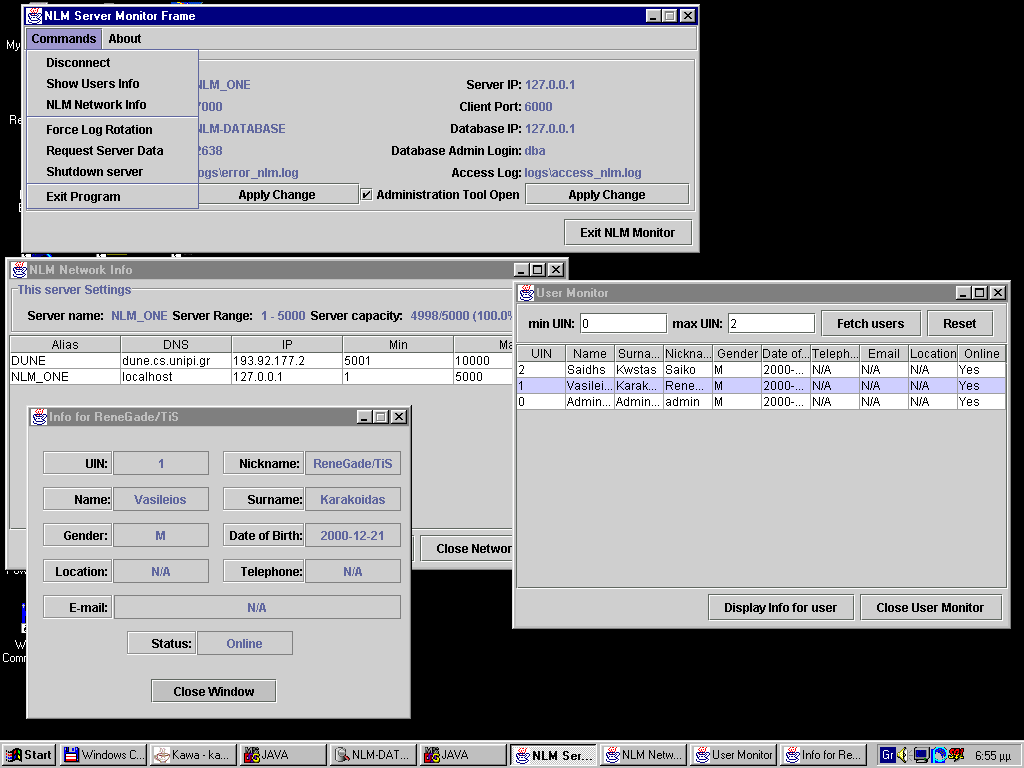Viewport: 1024px width, 768px height.
Task: Select the Vasilei... user row
Action: [761, 386]
